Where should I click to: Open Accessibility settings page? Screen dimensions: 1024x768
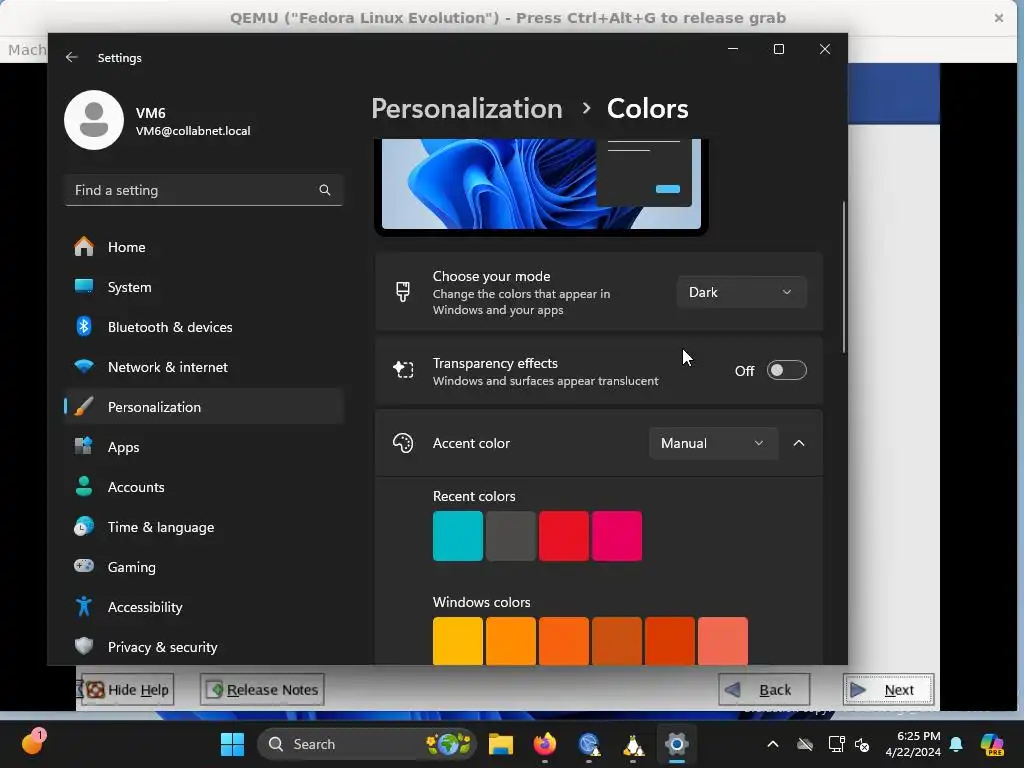click(204, 607)
